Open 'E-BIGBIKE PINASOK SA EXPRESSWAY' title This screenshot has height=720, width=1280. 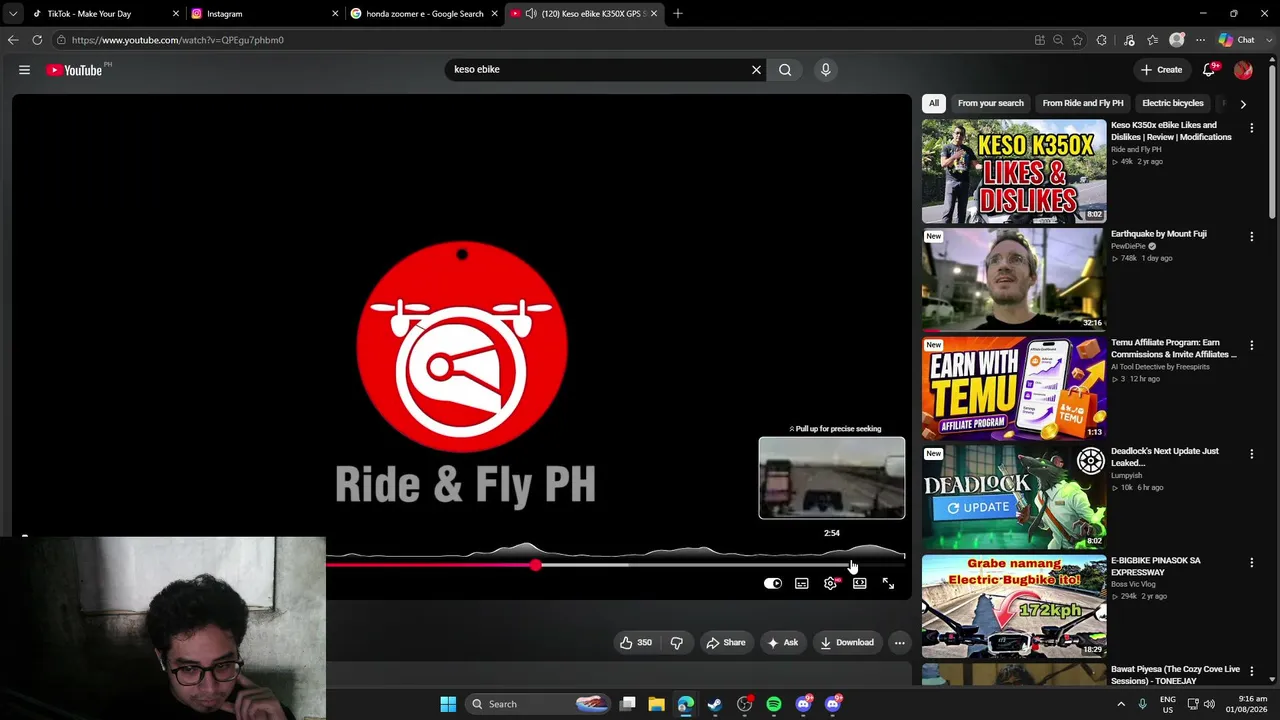pos(1156,566)
